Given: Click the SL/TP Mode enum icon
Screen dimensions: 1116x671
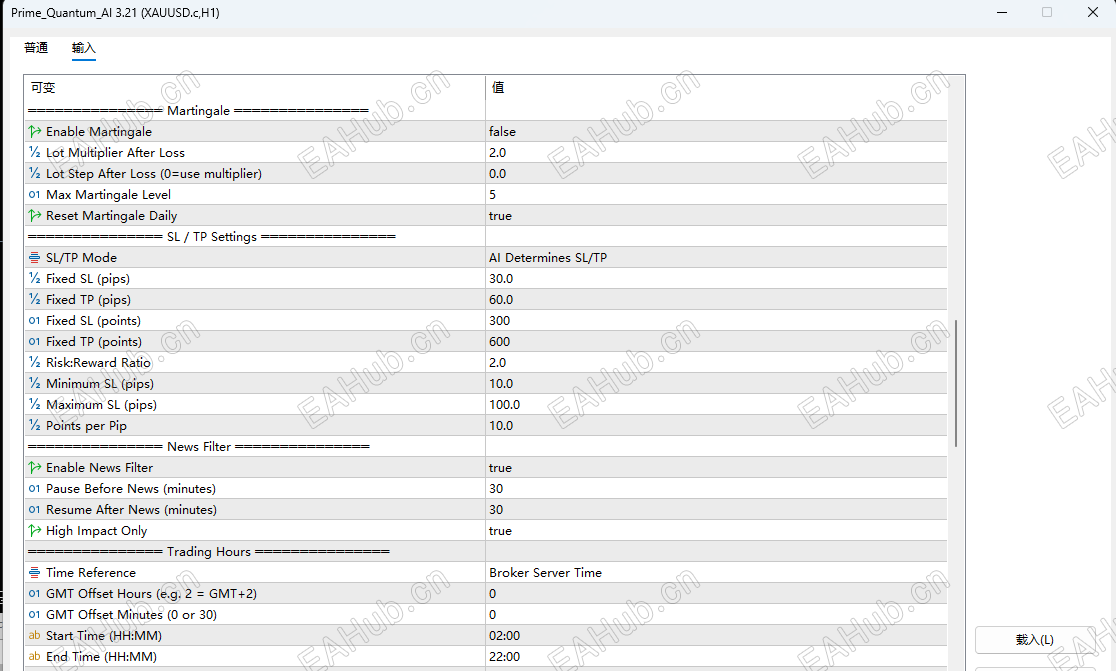Looking at the screenshot, I should coord(34,258).
